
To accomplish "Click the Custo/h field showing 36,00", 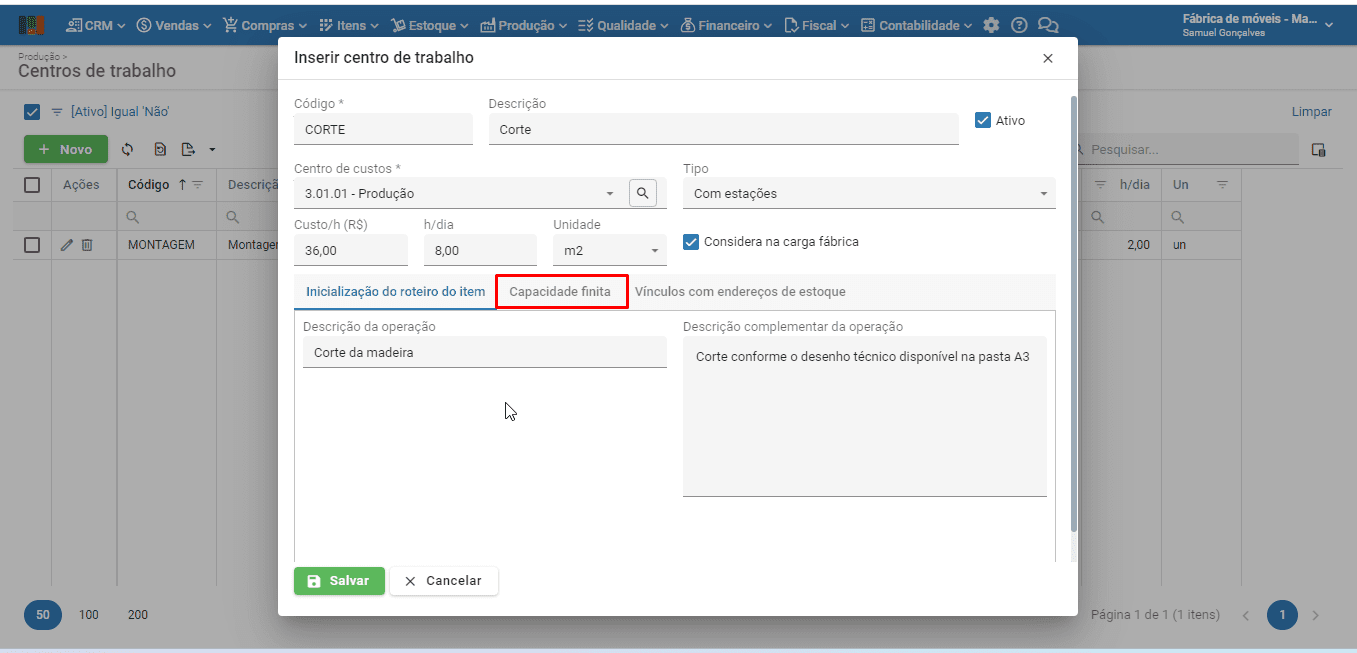I will (351, 250).
